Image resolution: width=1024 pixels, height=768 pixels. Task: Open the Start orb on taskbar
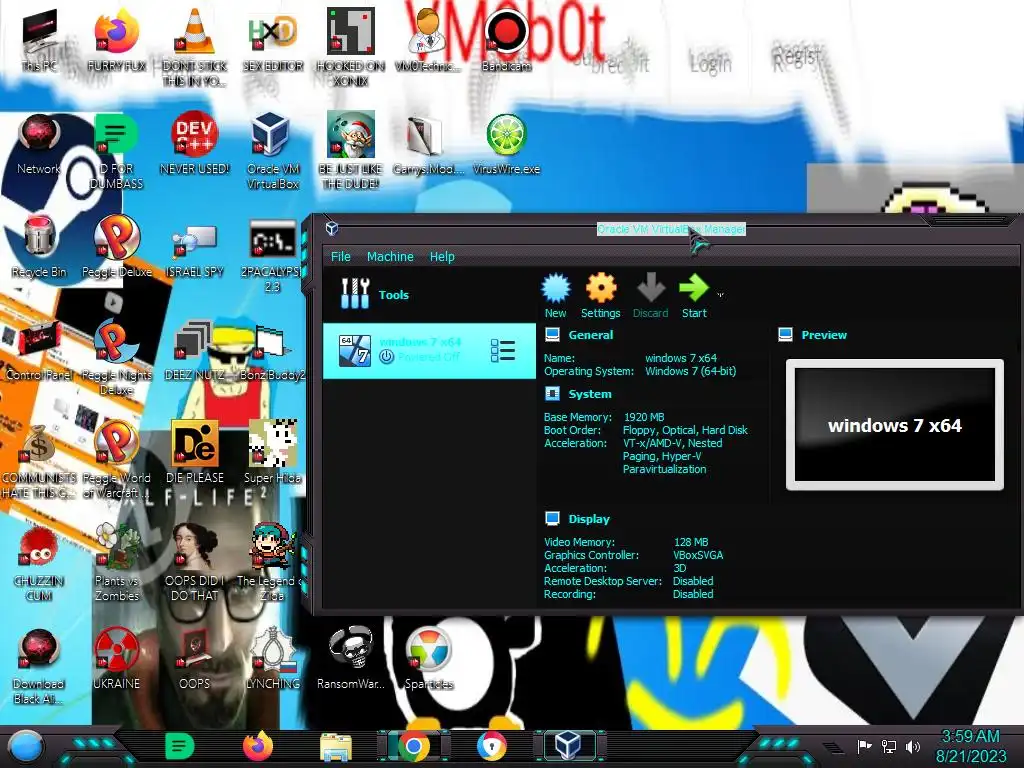[26, 747]
